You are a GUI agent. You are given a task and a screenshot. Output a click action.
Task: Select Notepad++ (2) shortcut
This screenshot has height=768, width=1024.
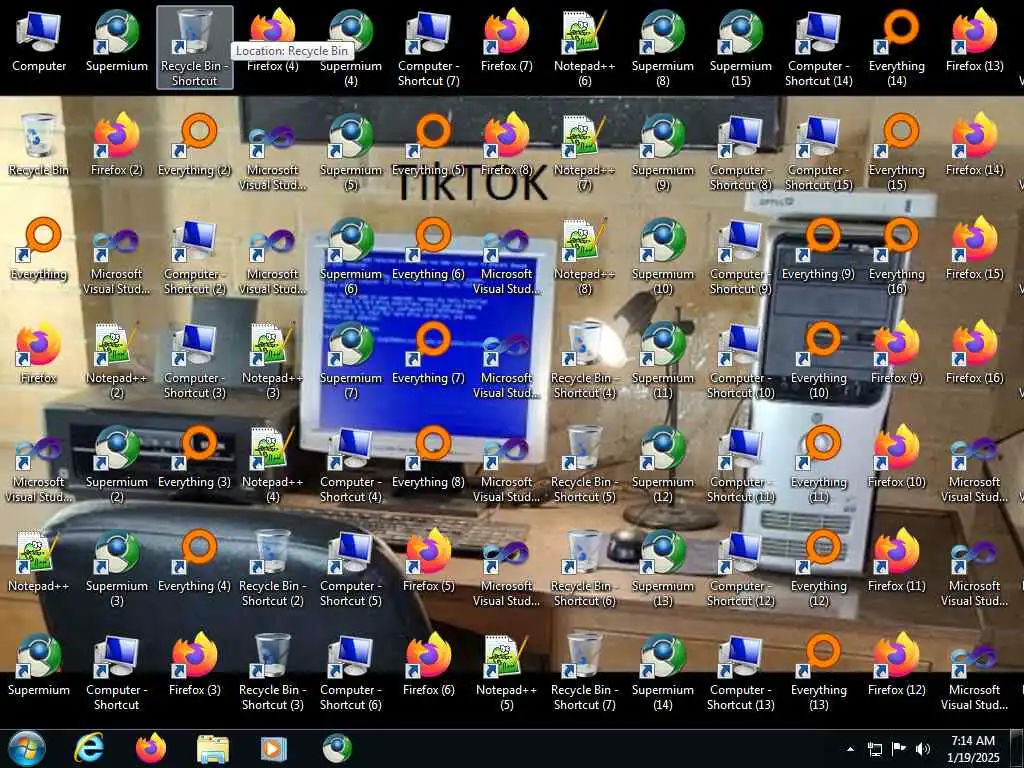click(x=117, y=359)
